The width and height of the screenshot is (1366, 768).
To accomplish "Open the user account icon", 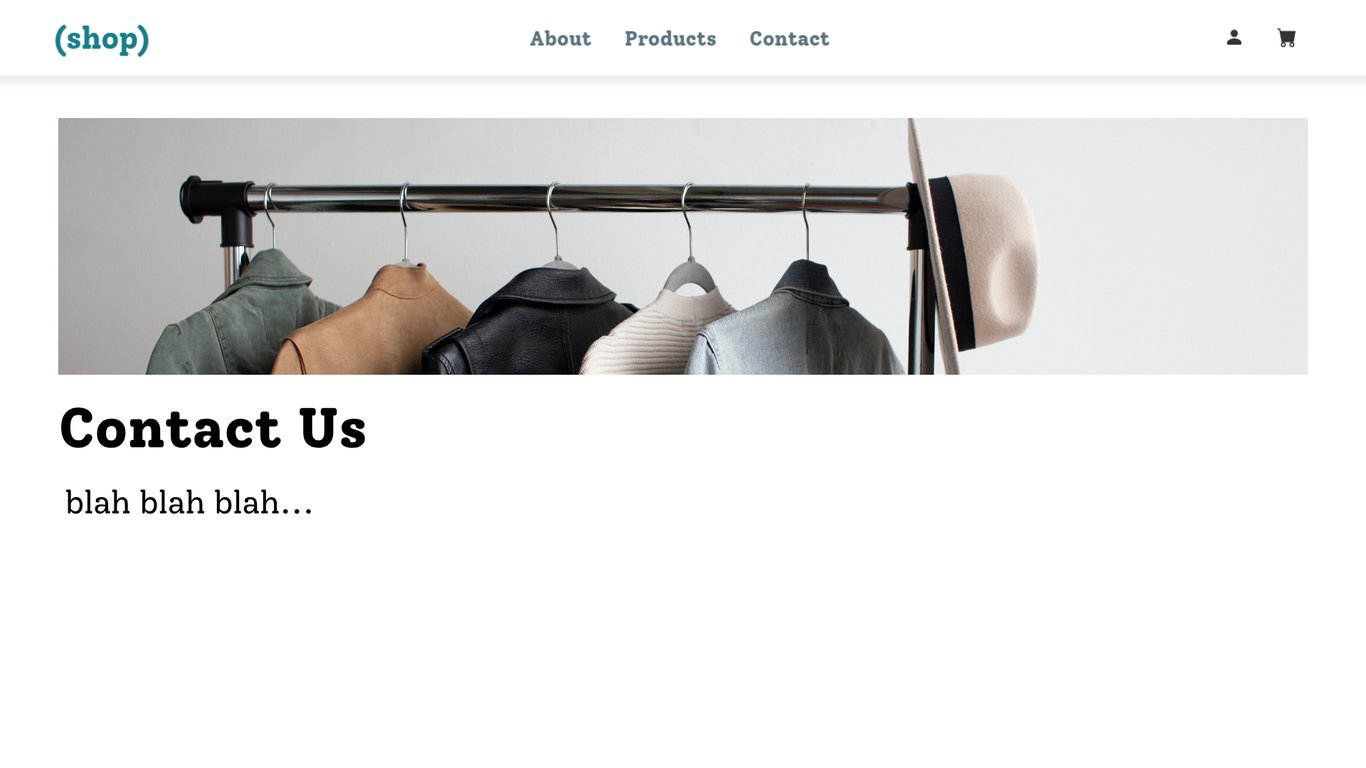I will [x=1234, y=38].
